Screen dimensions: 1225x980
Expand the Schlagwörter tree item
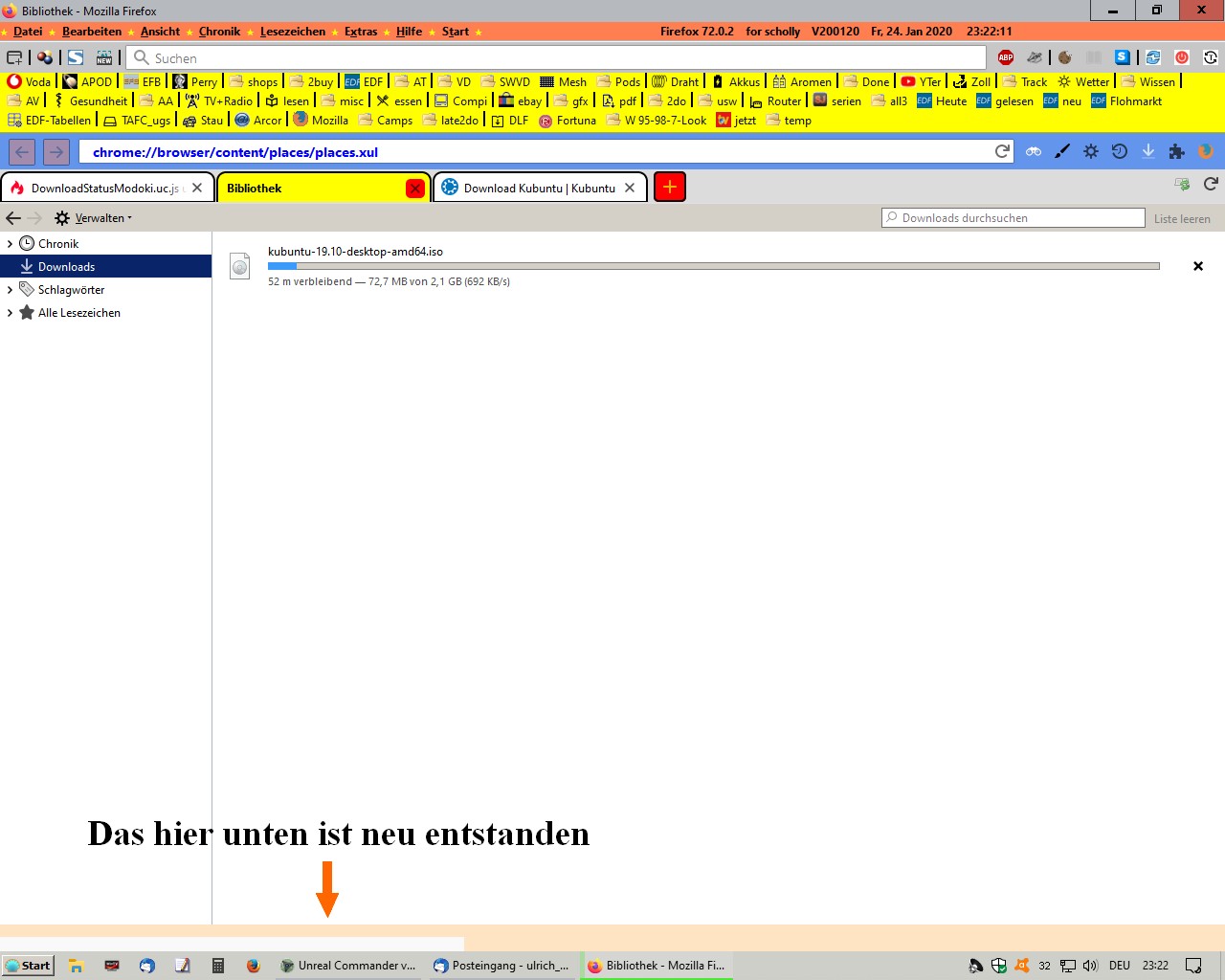(x=10, y=290)
